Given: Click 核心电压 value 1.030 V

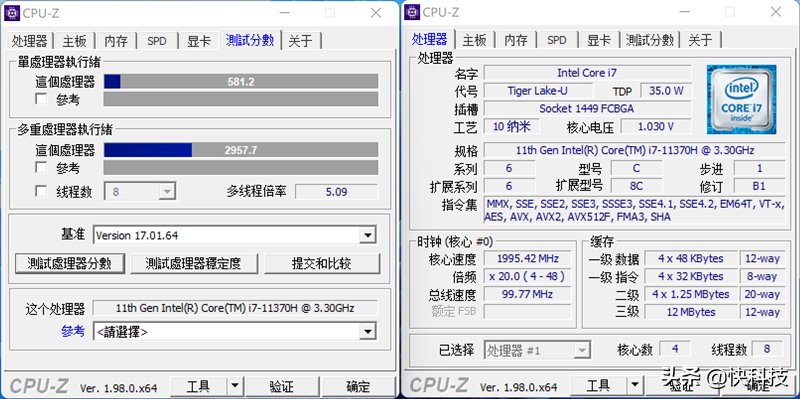Looking at the screenshot, I should [x=656, y=127].
